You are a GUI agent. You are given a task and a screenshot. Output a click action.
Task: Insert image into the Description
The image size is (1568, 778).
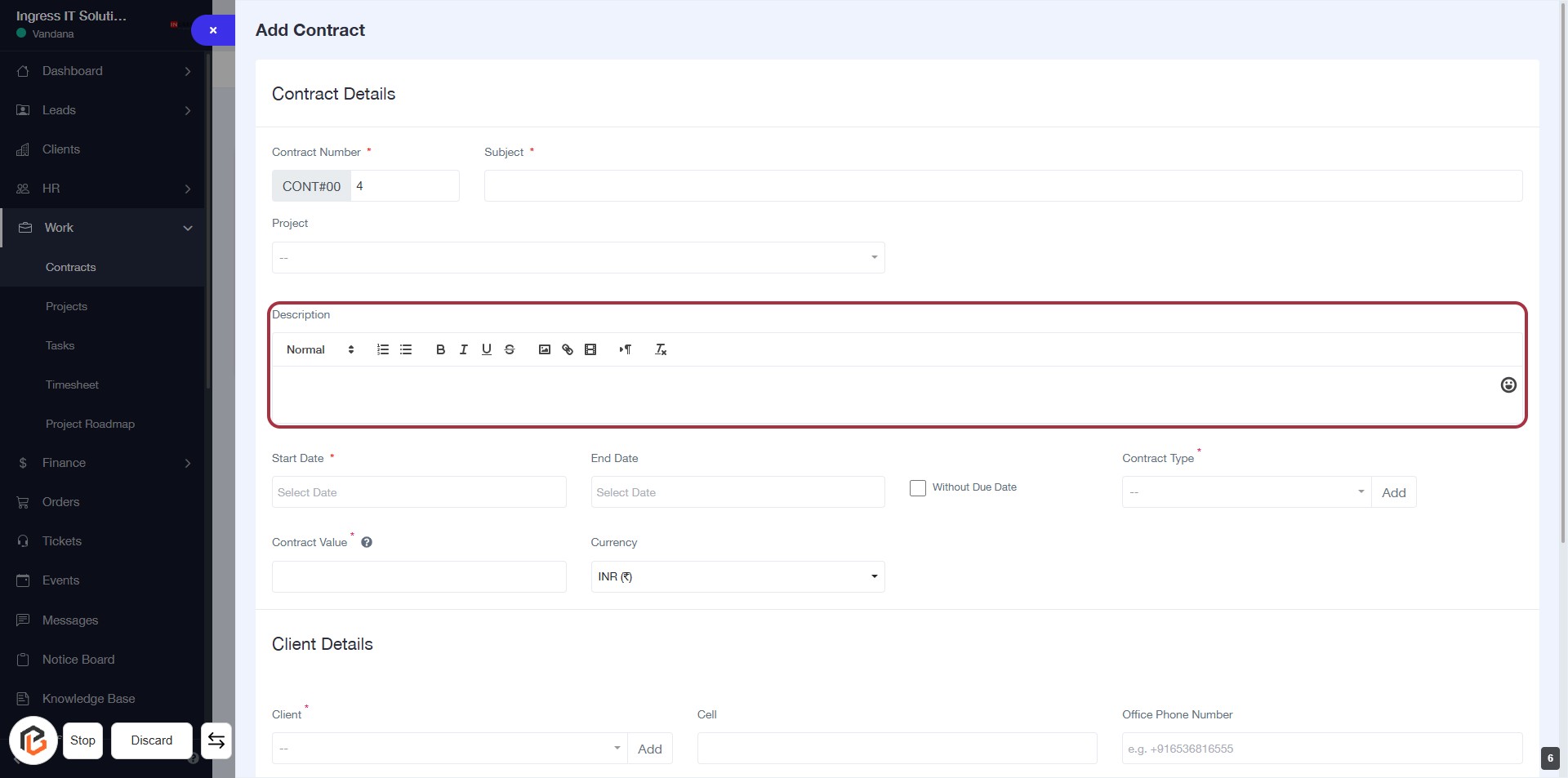(544, 349)
